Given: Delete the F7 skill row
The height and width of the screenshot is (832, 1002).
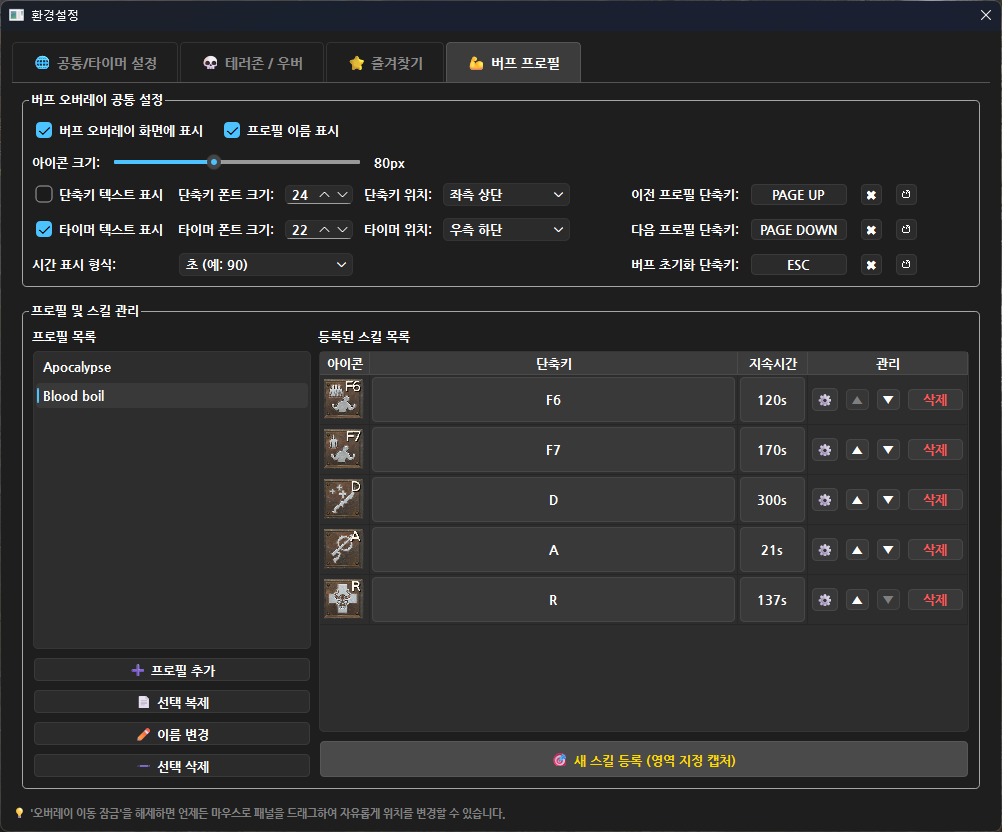Looking at the screenshot, I should point(935,450).
